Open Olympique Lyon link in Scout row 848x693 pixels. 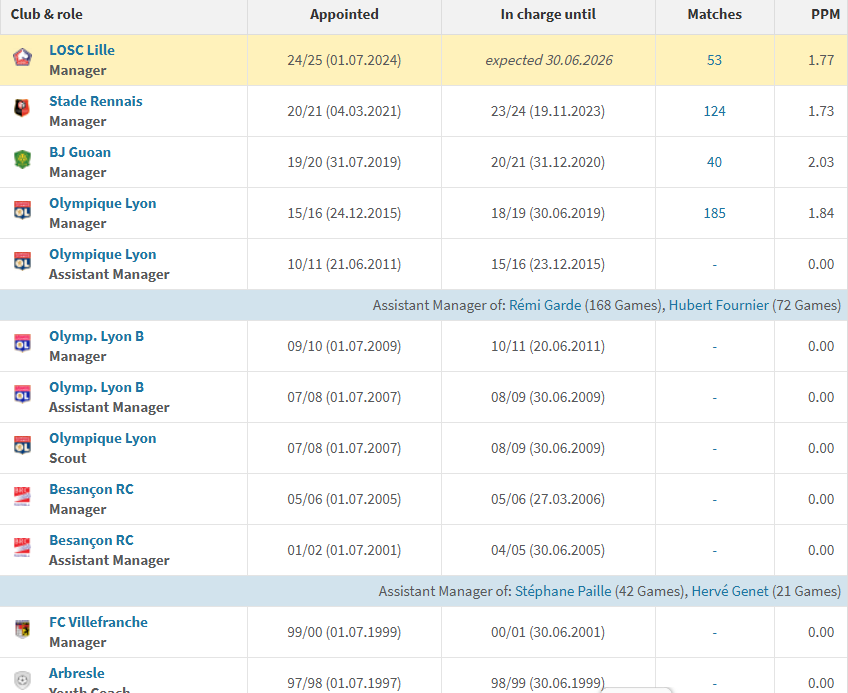coord(103,438)
